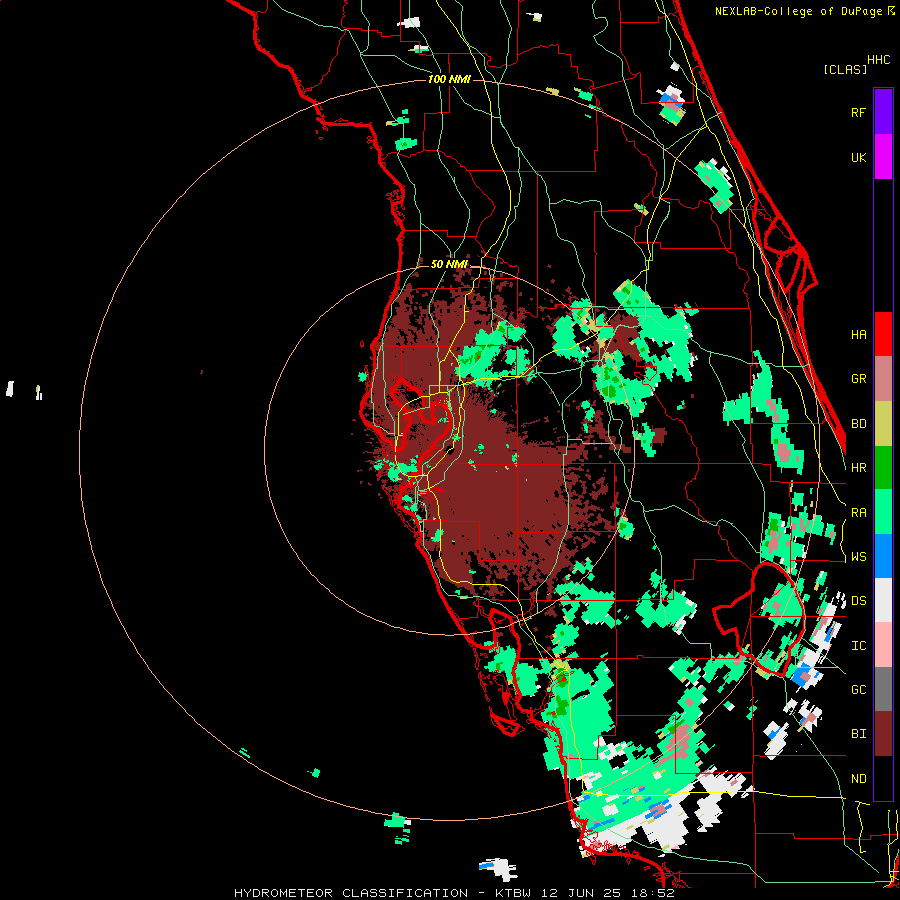This screenshot has height=900, width=900.
Task: Click the 100 NMI range ring label
Action: [x=449, y=79]
